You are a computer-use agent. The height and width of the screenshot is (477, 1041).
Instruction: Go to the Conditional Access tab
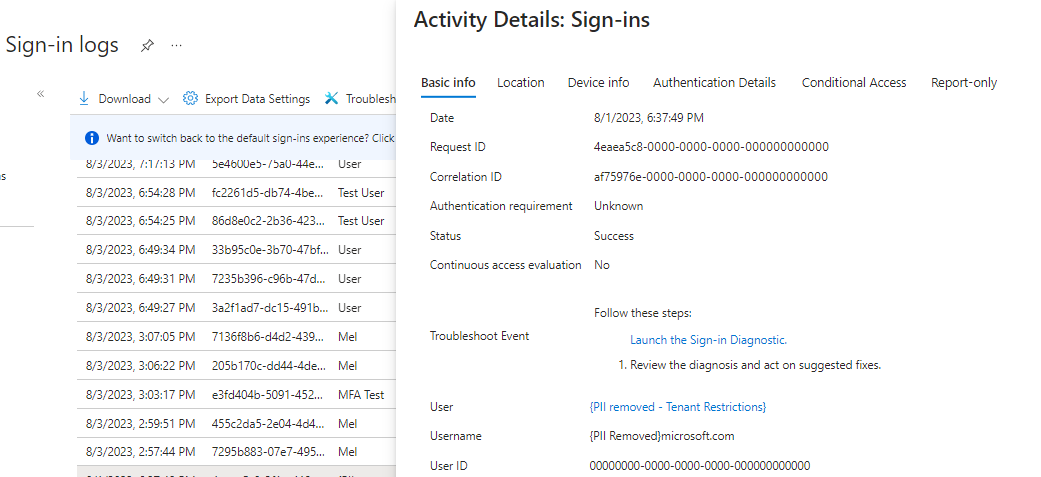tap(854, 83)
